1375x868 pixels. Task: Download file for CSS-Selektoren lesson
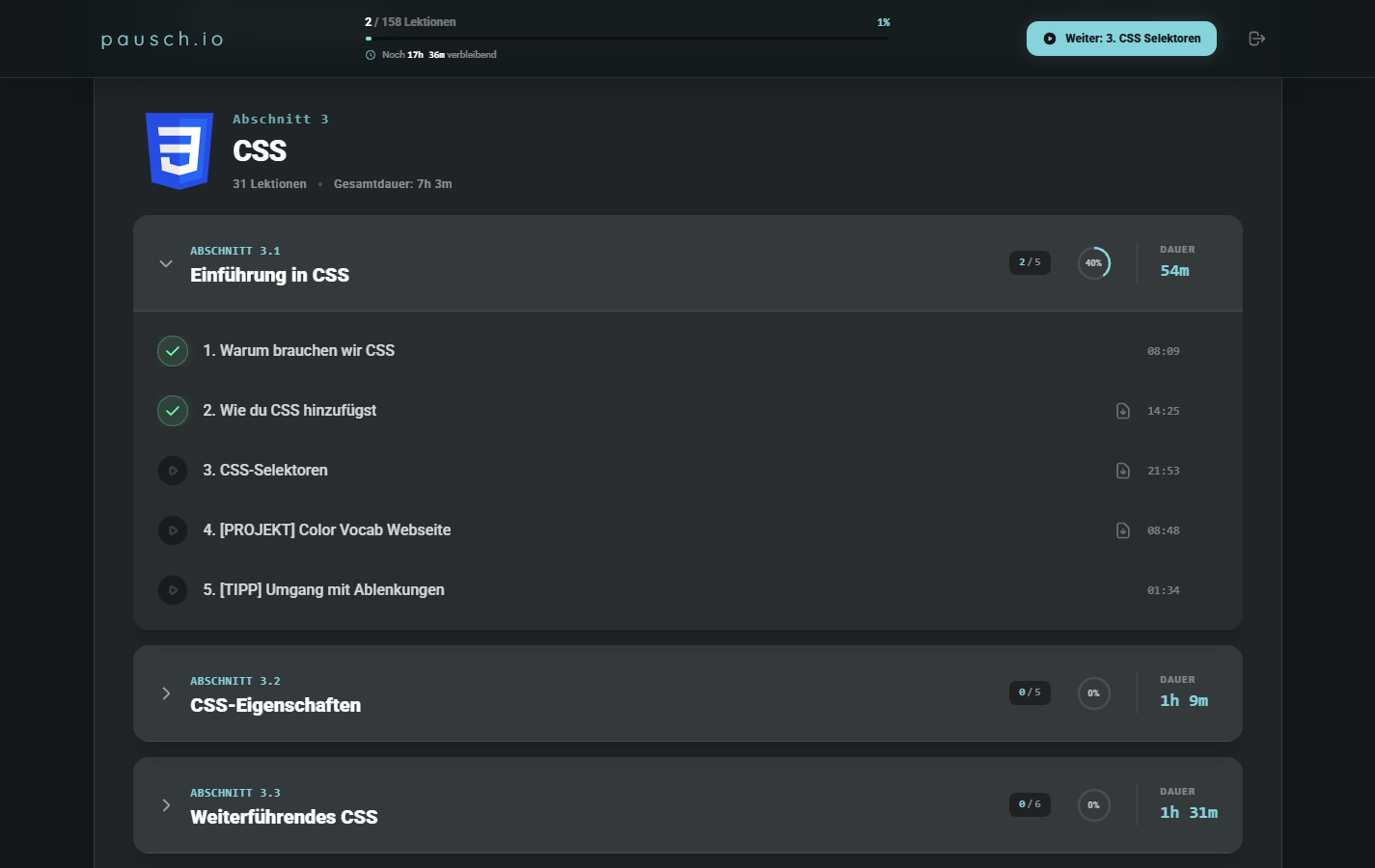(1123, 471)
